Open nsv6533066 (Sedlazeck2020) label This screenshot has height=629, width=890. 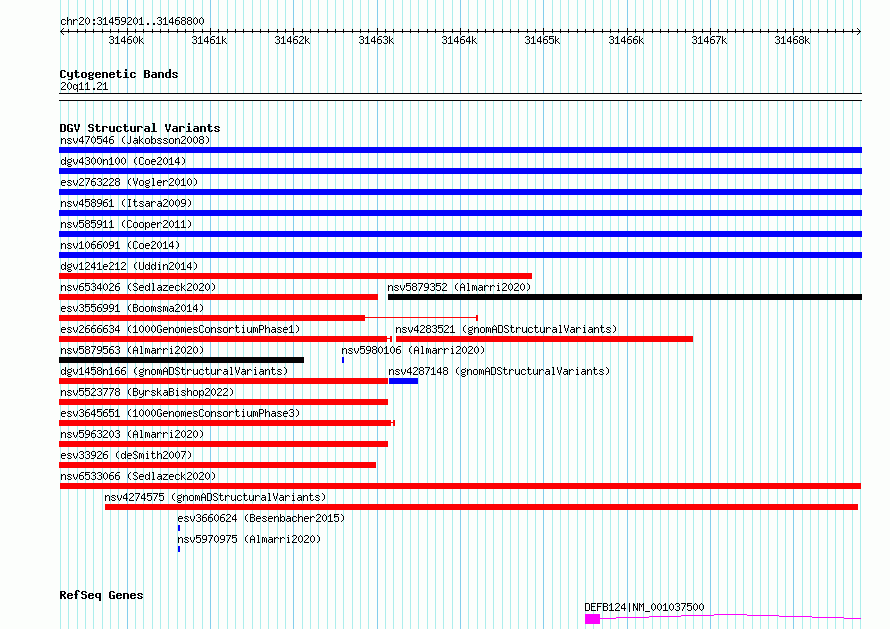138,476
